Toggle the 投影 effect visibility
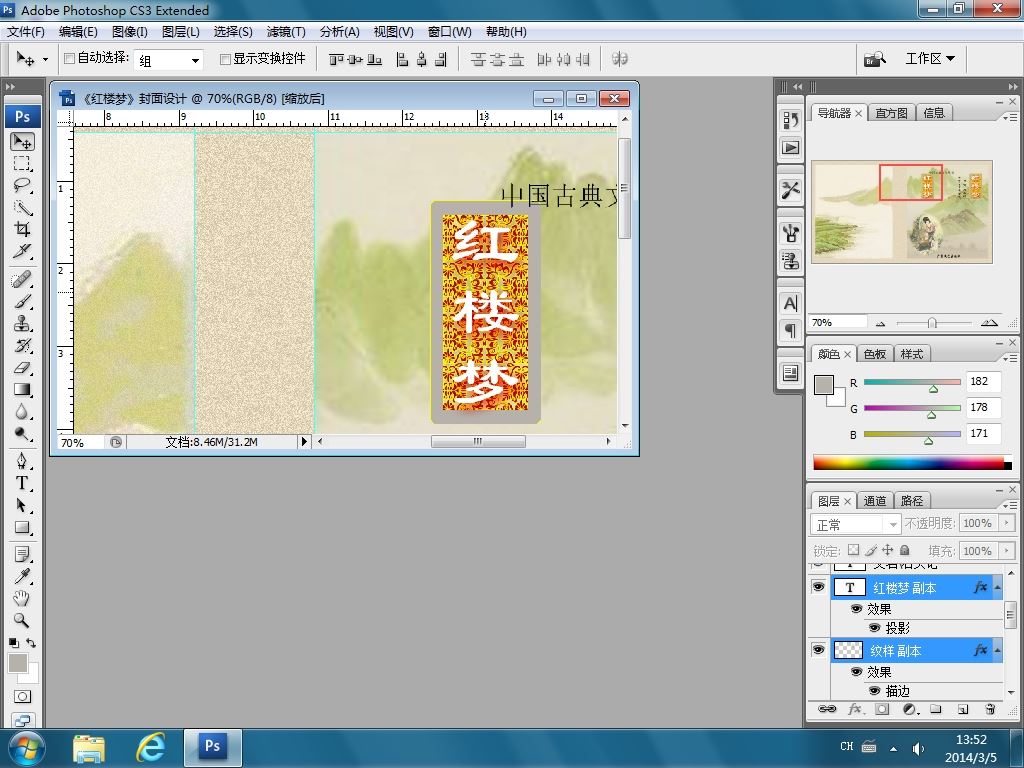The image size is (1024, 768). pyautogui.click(x=875, y=628)
